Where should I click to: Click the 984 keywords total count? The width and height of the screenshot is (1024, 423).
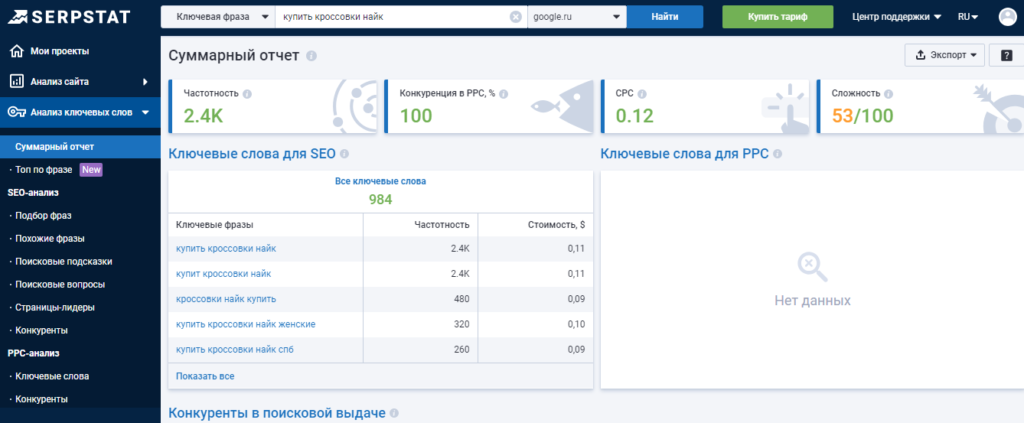pyautogui.click(x=380, y=200)
